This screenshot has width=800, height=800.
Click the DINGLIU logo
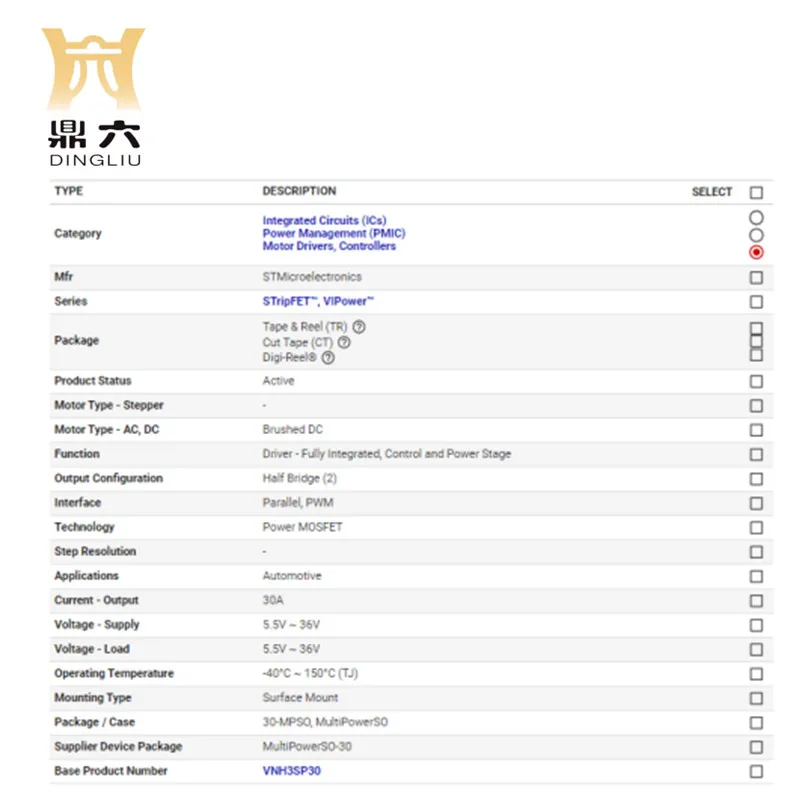point(95,97)
